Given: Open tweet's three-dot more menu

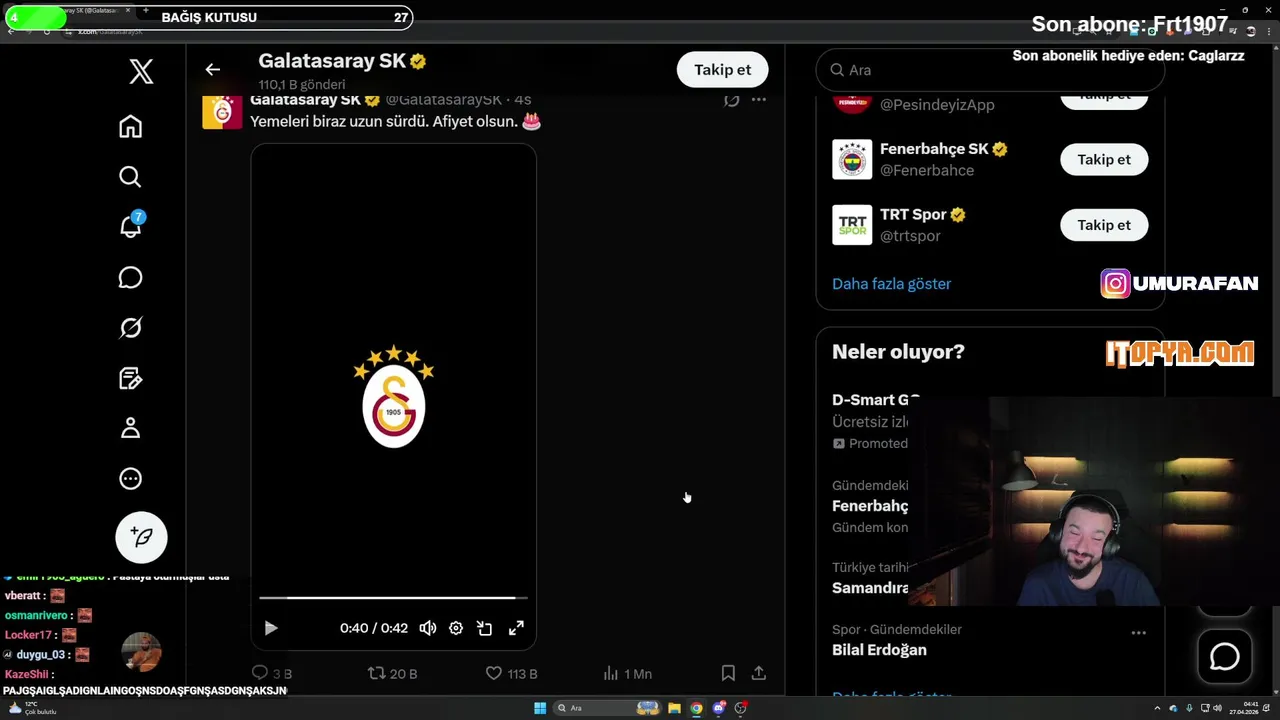Looking at the screenshot, I should click(759, 99).
